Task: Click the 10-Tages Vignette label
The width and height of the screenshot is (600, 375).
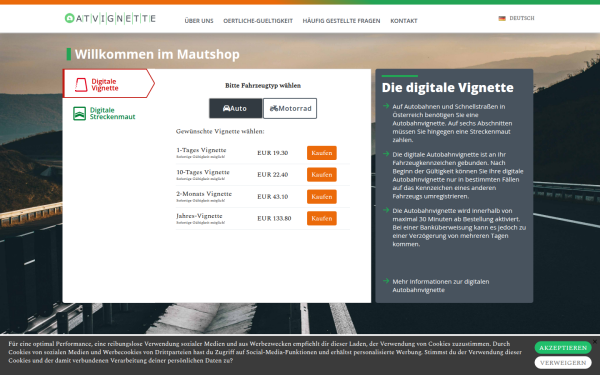Action: (203, 172)
